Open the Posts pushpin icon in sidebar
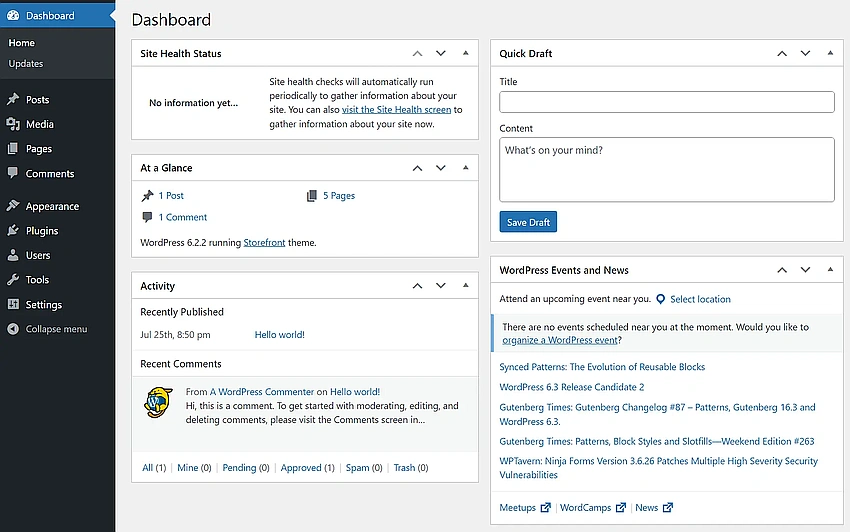This screenshot has width=850, height=532. (13, 99)
